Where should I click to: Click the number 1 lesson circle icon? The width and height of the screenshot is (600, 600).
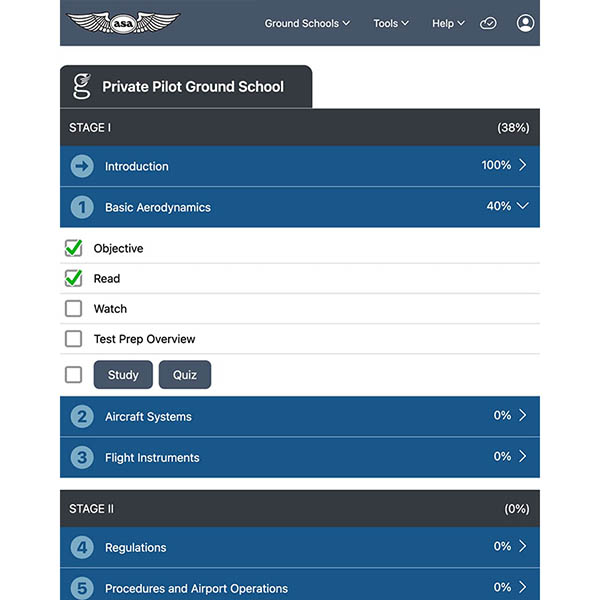click(x=82, y=207)
